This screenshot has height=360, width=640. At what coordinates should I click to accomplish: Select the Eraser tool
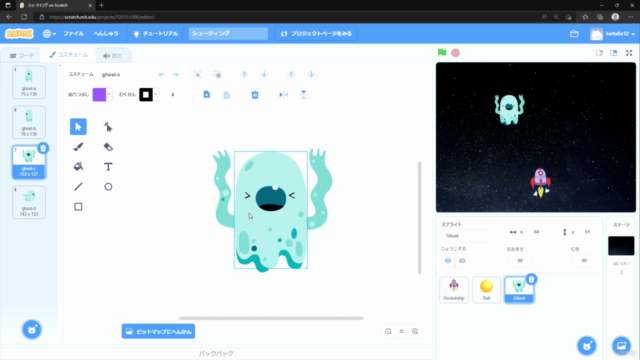pyautogui.click(x=108, y=147)
